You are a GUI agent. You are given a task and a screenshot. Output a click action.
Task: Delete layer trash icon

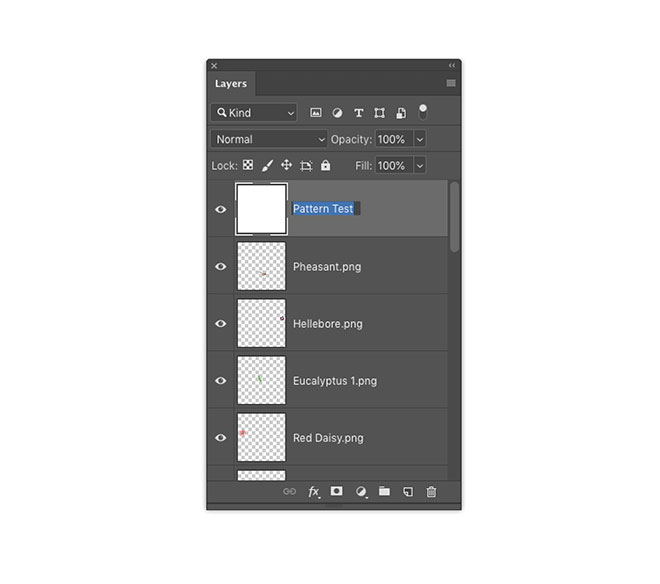click(431, 491)
